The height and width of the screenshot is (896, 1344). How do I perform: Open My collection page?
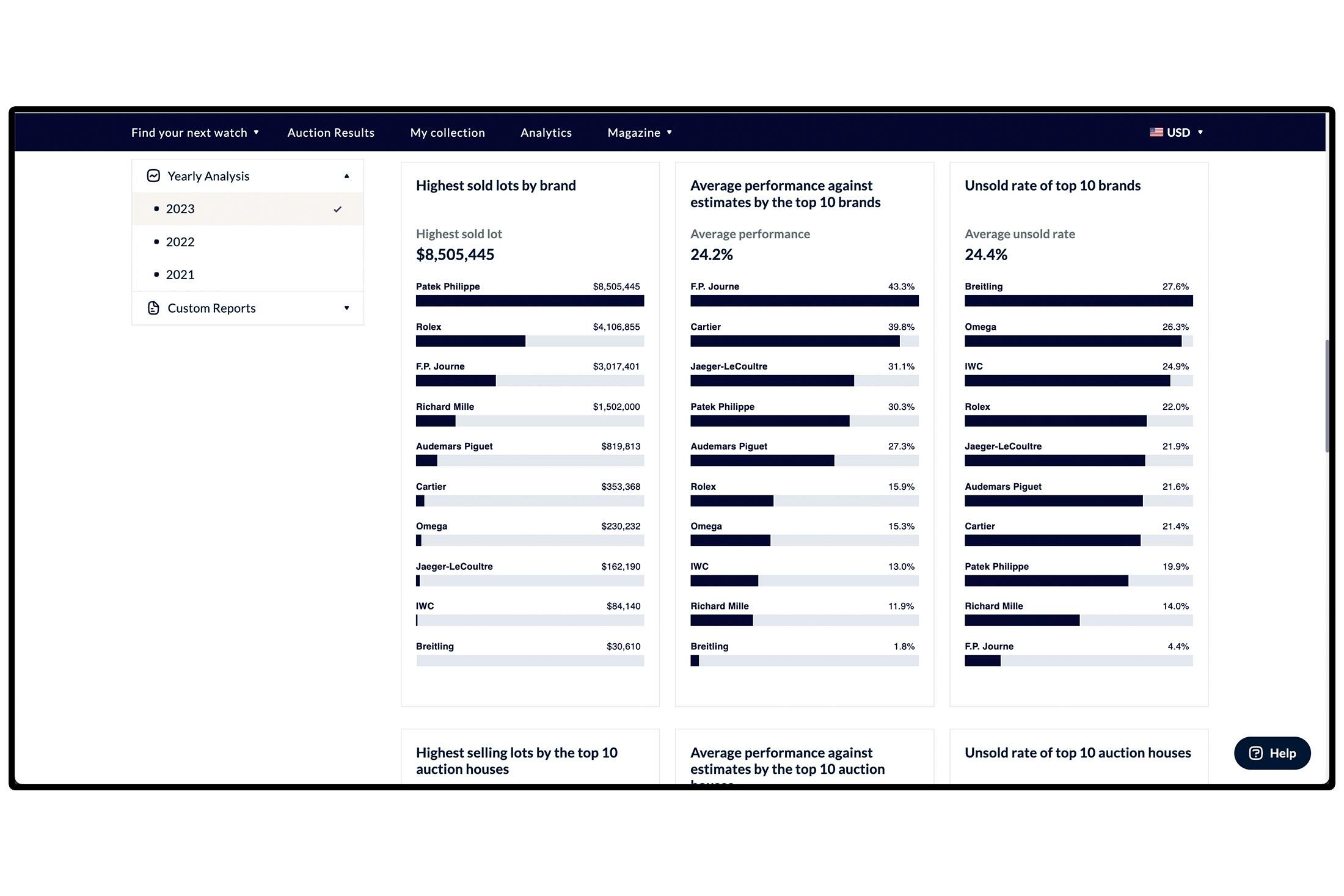[x=447, y=133]
